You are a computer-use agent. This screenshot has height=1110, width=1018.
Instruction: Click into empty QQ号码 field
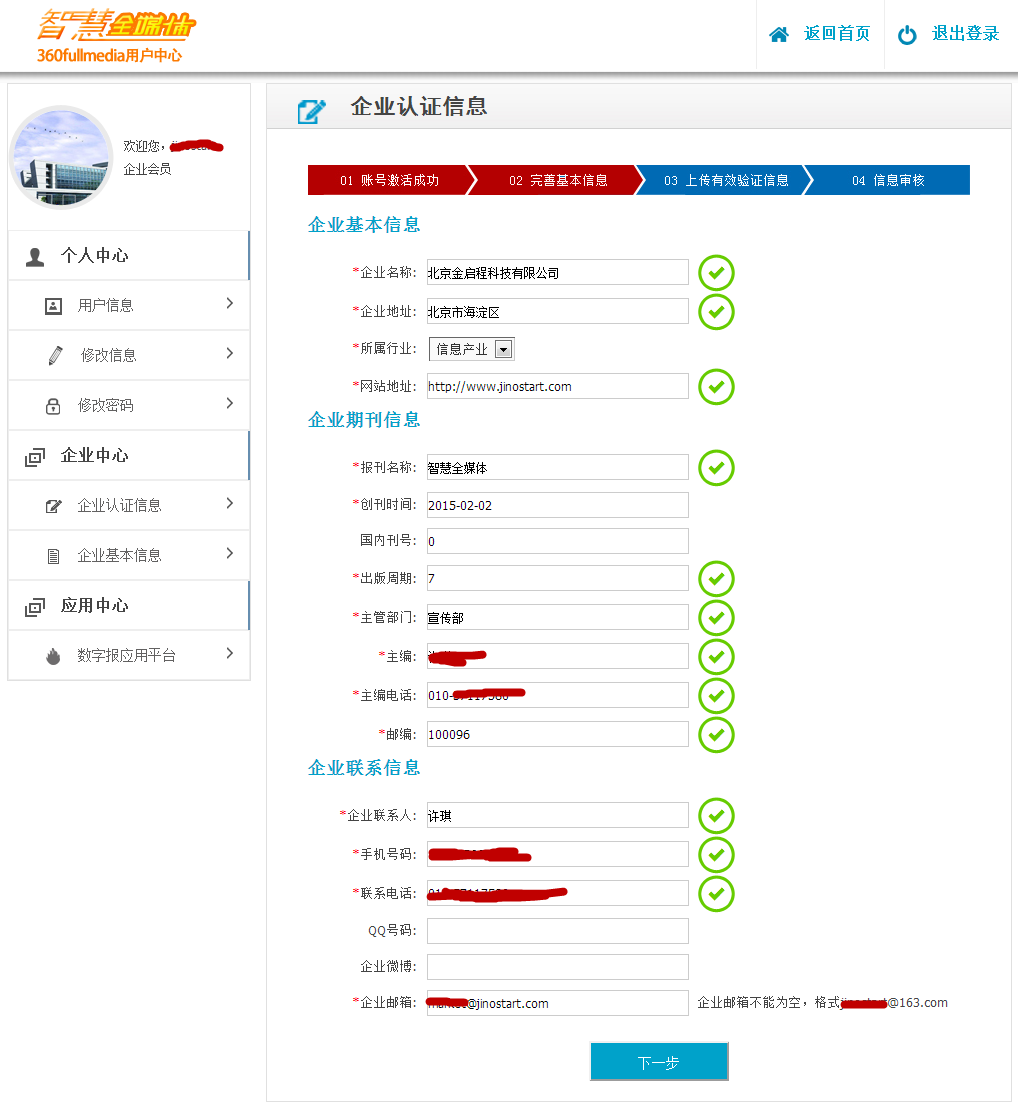tap(558, 932)
